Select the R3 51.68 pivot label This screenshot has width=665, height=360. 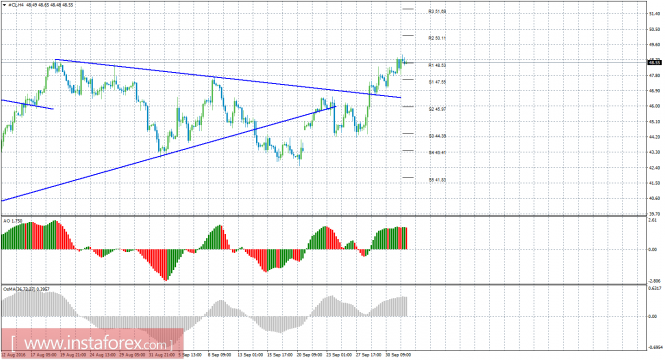point(437,12)
